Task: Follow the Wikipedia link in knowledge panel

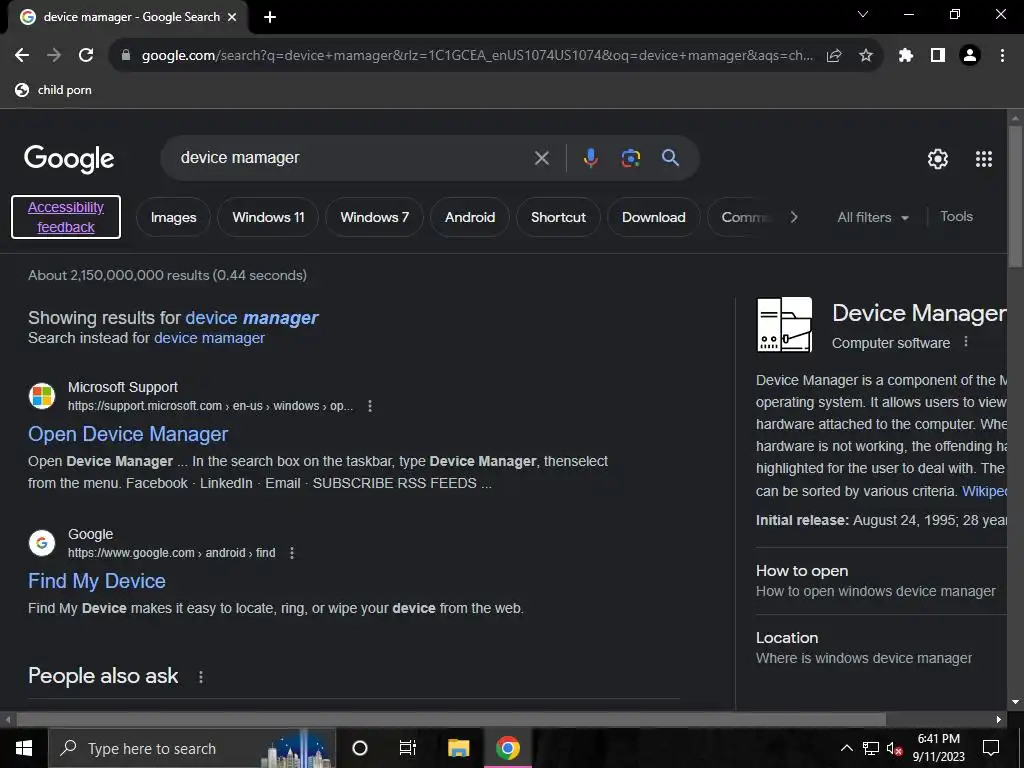Action: point(984,491)
